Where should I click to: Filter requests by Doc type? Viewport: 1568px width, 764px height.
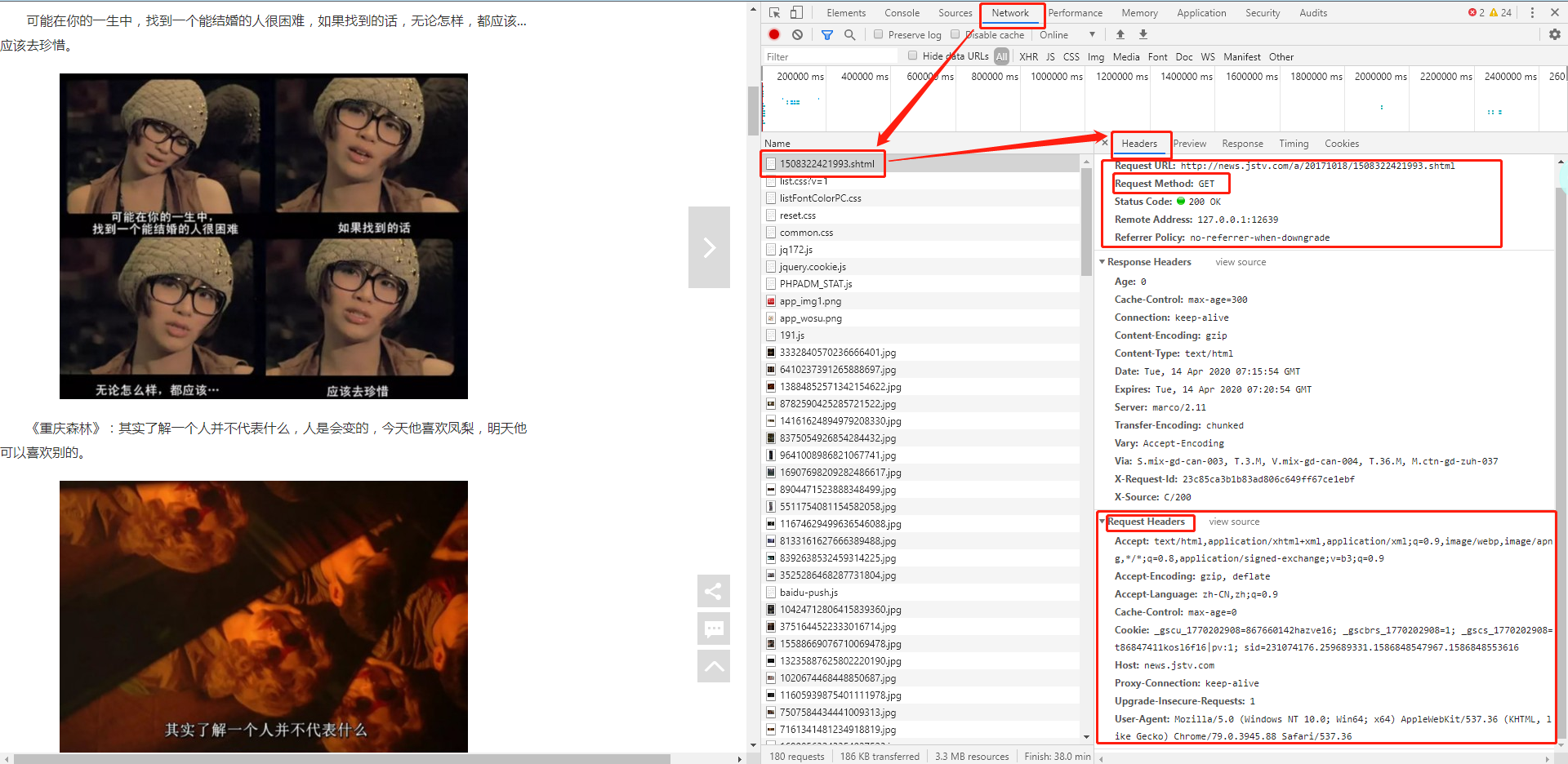pos(1184,56)
